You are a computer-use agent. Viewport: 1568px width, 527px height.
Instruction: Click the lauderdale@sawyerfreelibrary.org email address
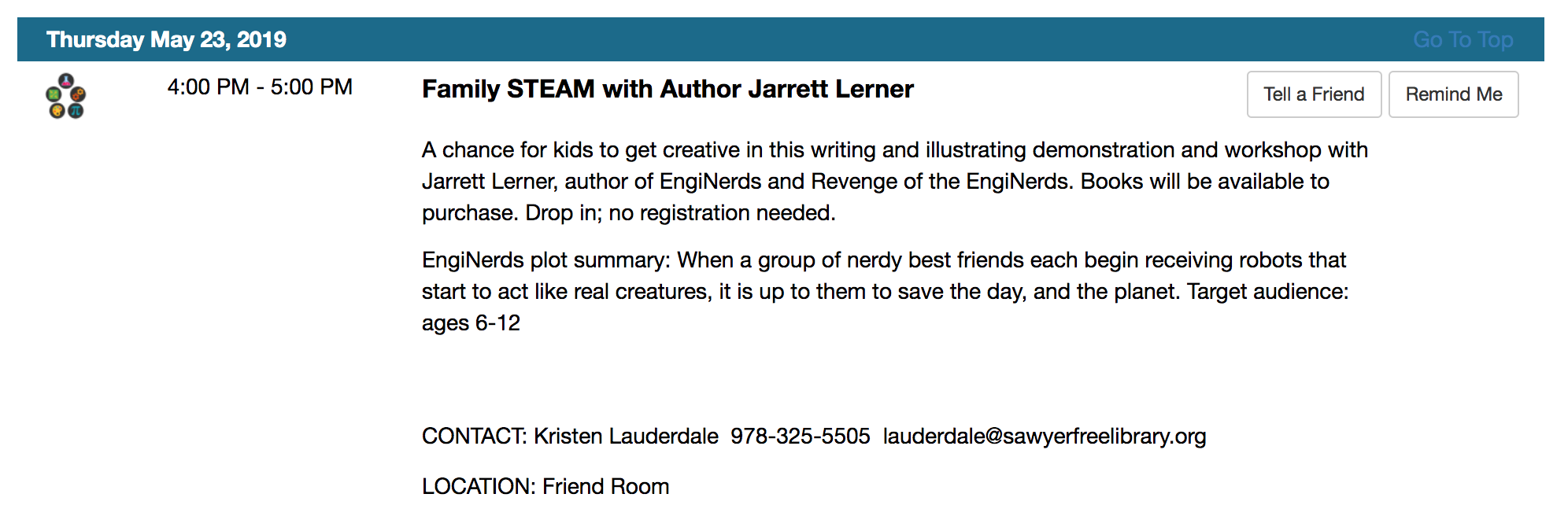[1044, 436]
